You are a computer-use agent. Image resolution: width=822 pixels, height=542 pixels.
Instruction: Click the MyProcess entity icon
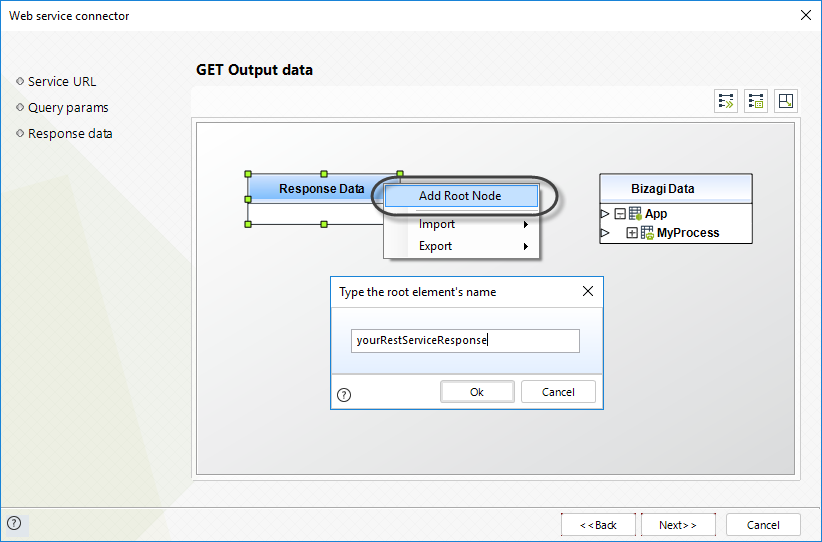pyautogui.click(x=647, y=233)
